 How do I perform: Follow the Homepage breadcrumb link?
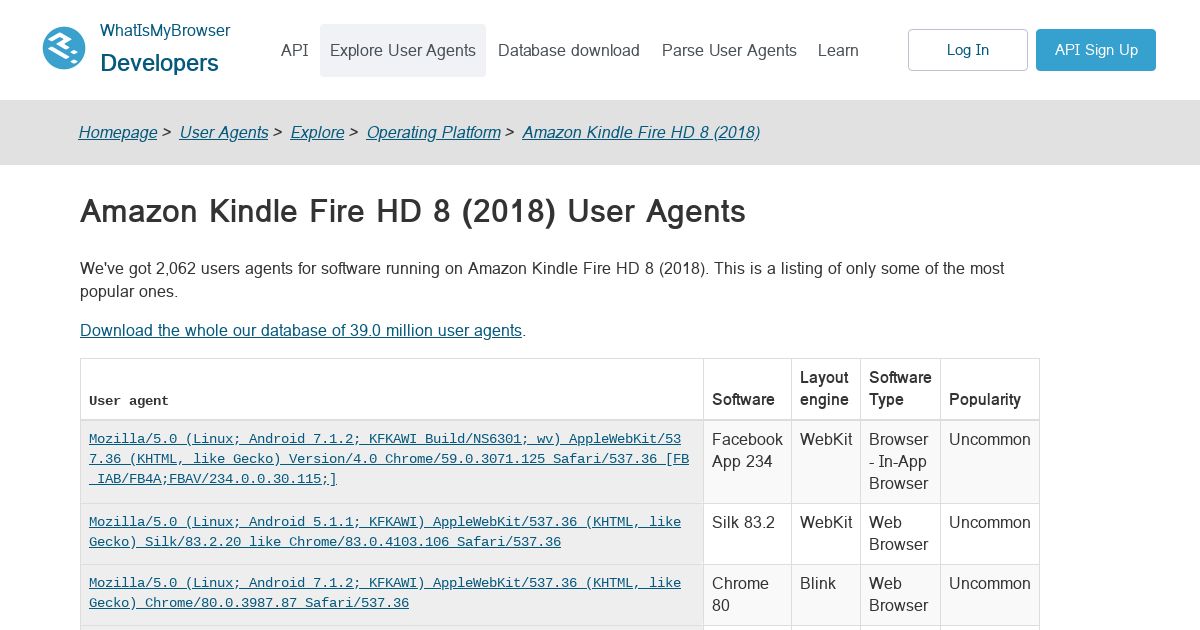point(118,132)
